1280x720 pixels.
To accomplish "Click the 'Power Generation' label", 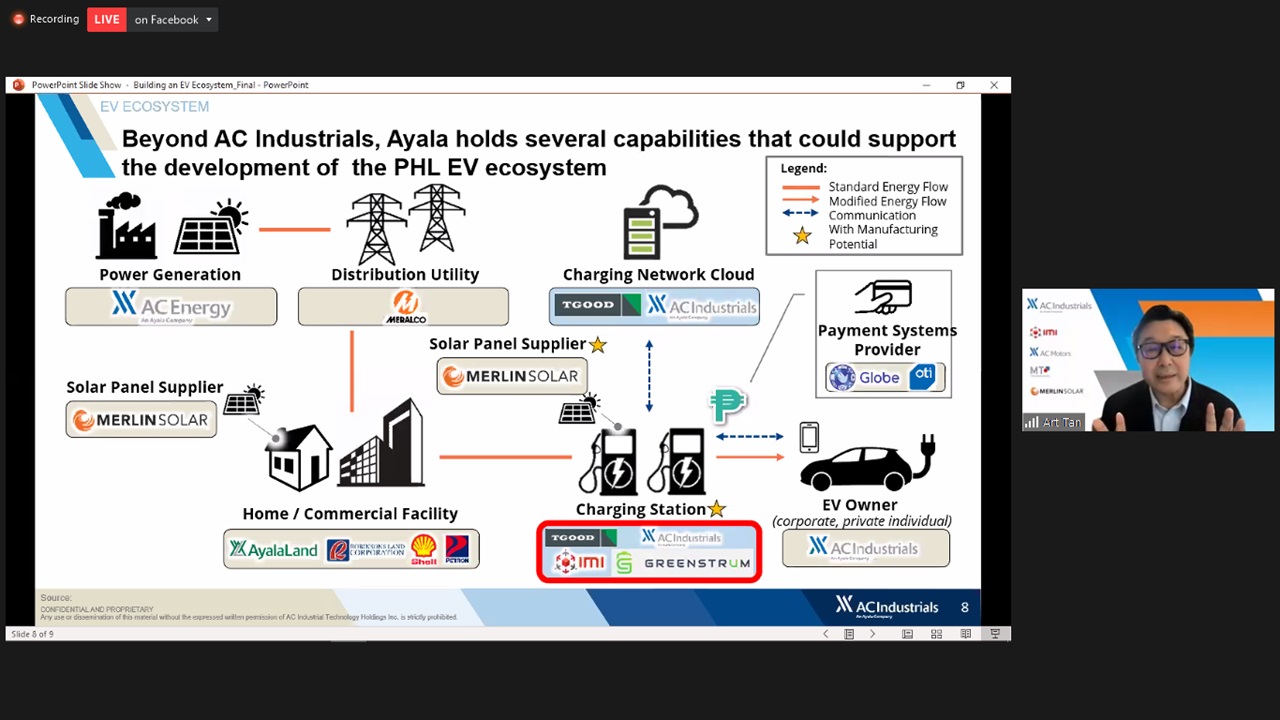I will 170,274.
